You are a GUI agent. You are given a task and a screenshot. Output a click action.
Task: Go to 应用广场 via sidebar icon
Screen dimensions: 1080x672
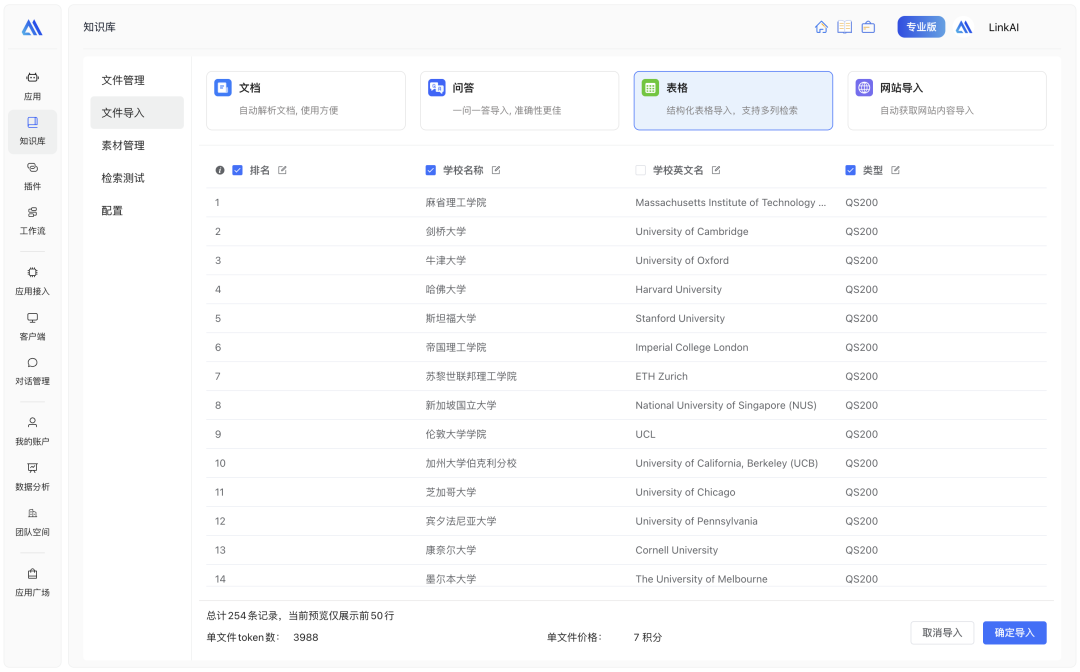[x=32, y=583]
